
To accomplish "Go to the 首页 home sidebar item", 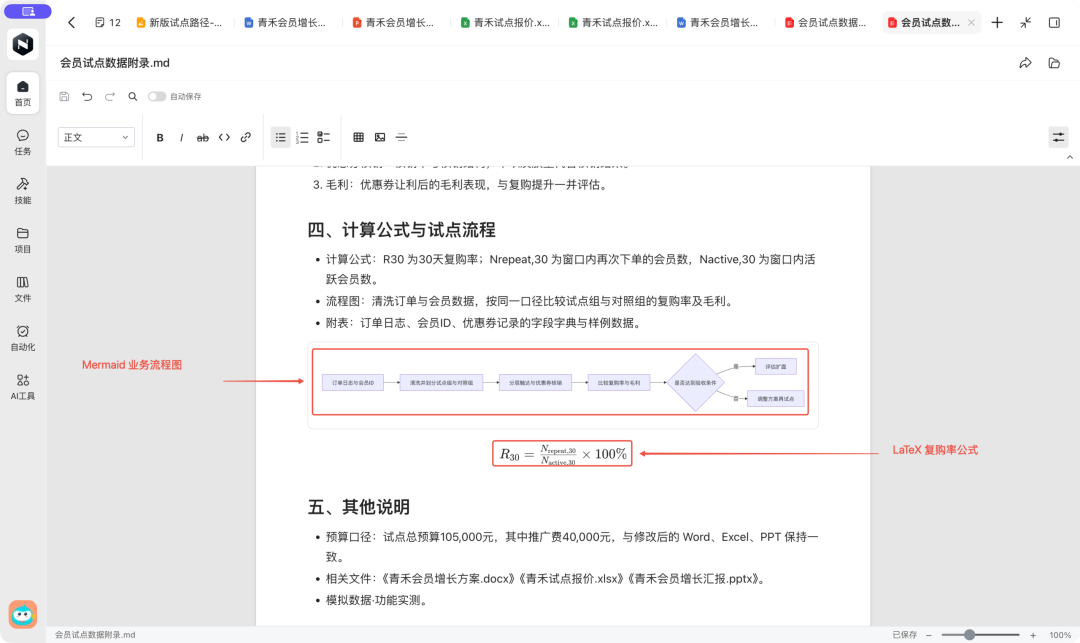I will click(23, 93).
